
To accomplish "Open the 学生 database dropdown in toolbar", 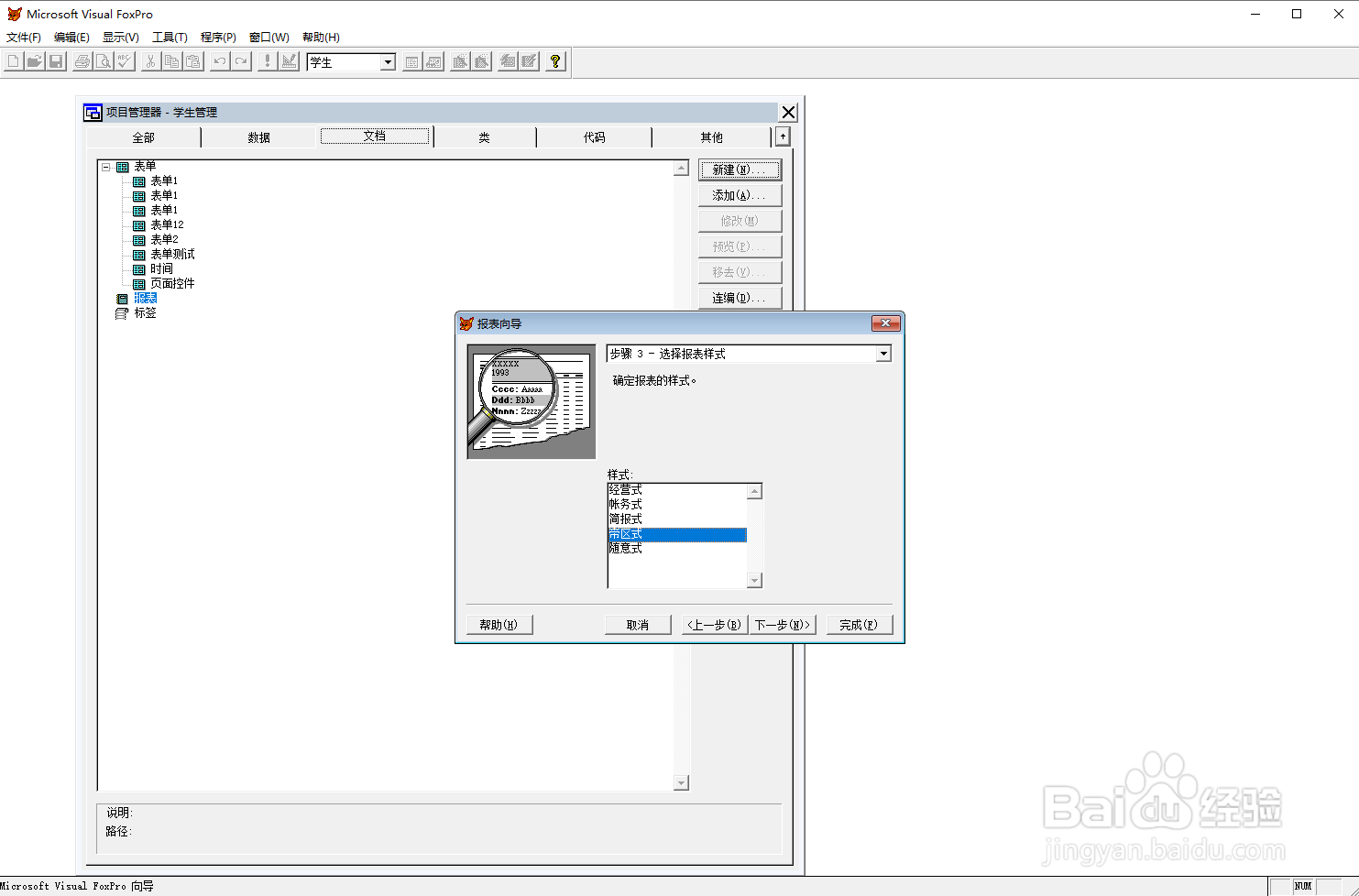I will coord(388,62).
